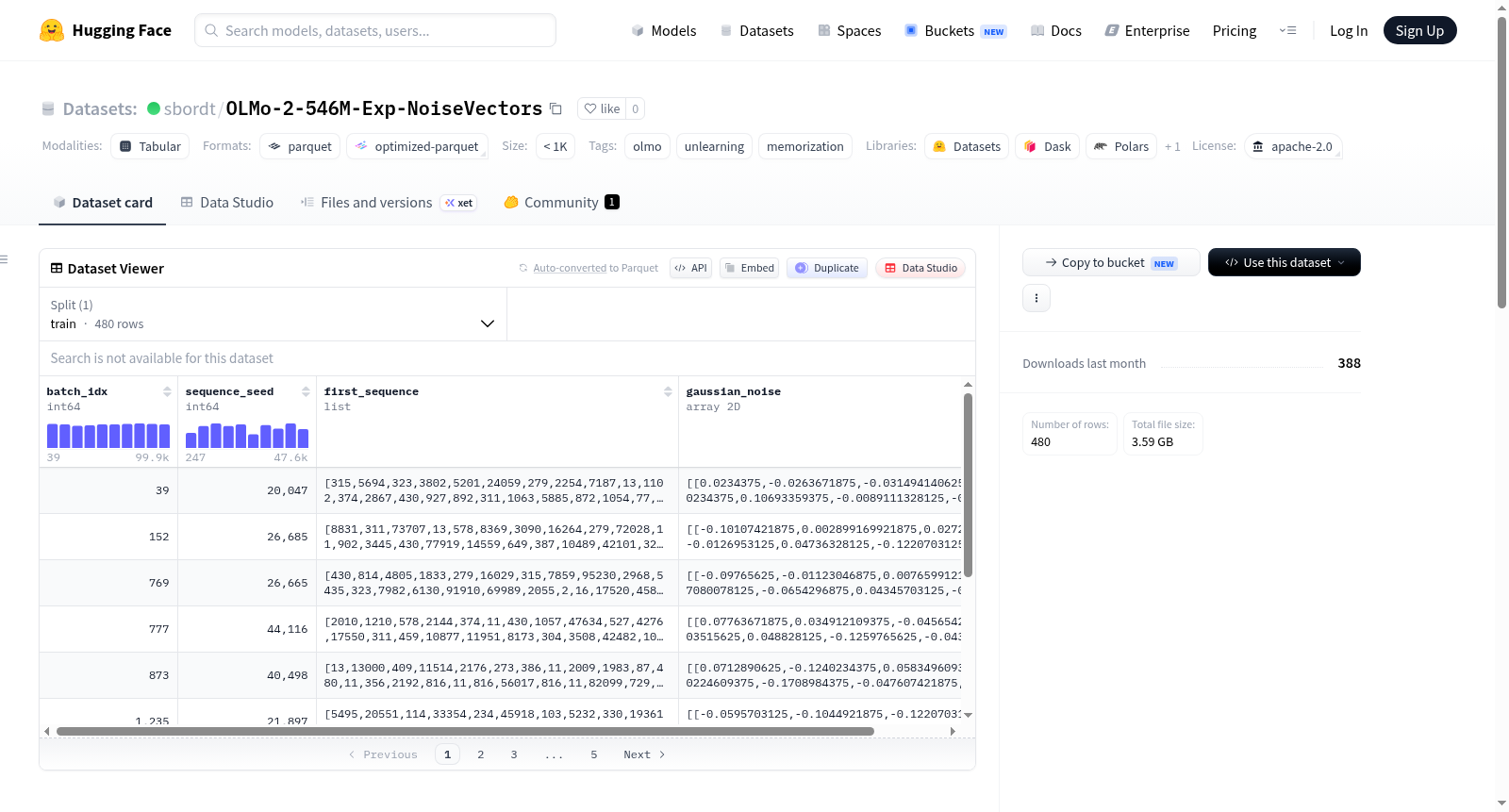Duplicate the dataset viewer

827,268
